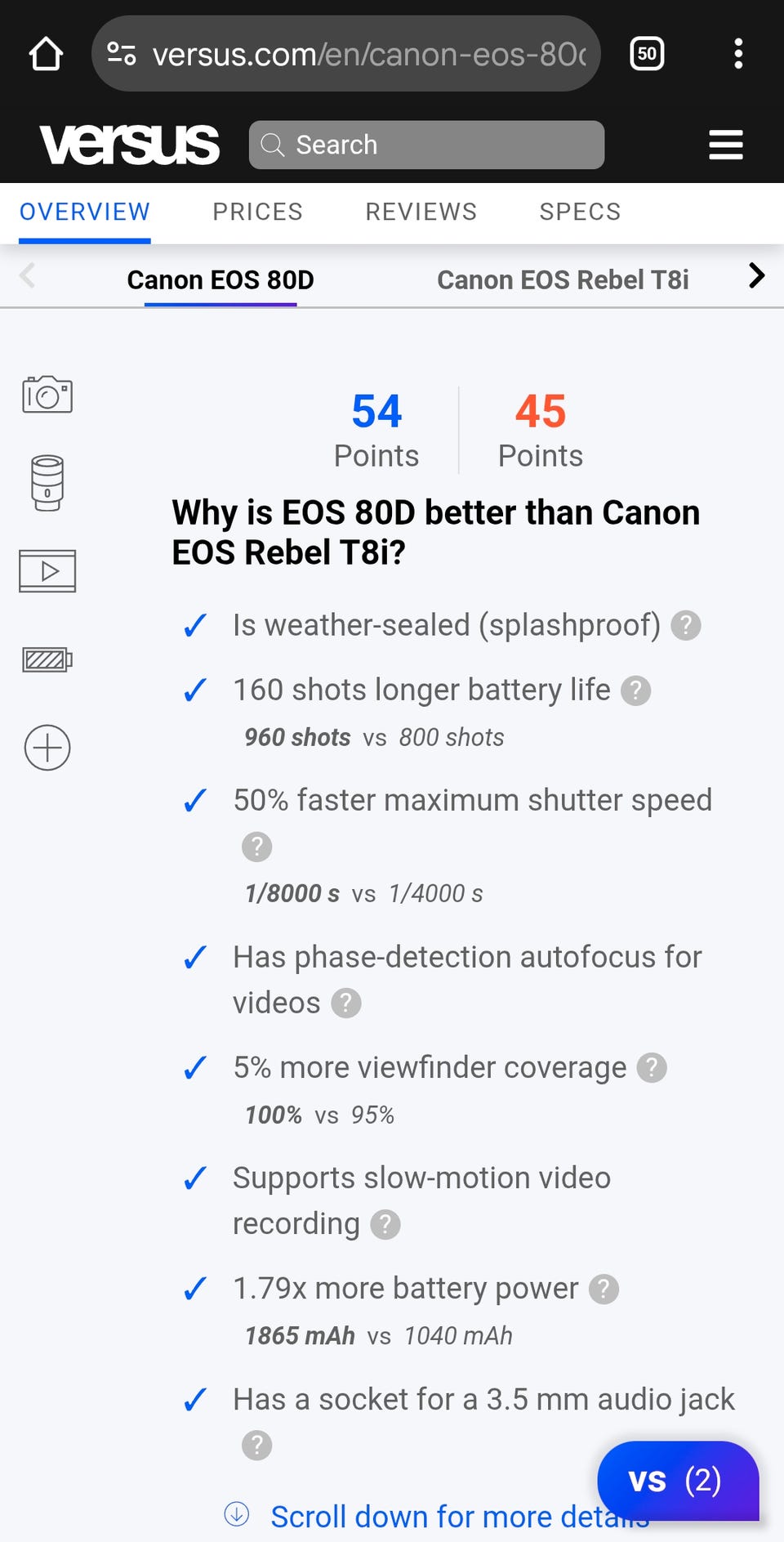Select the lens category icon in sidebar

[x=47, y=483]
